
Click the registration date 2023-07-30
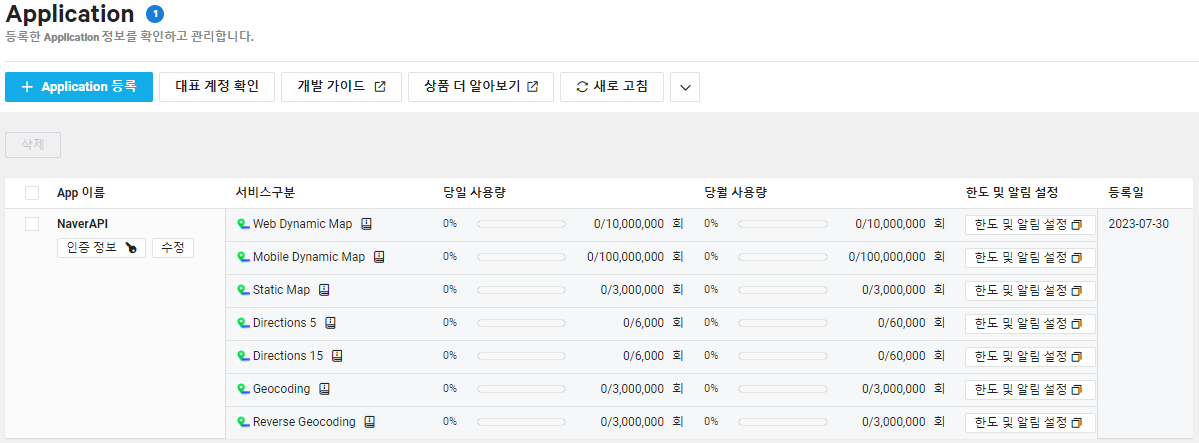coord(1139,224)
